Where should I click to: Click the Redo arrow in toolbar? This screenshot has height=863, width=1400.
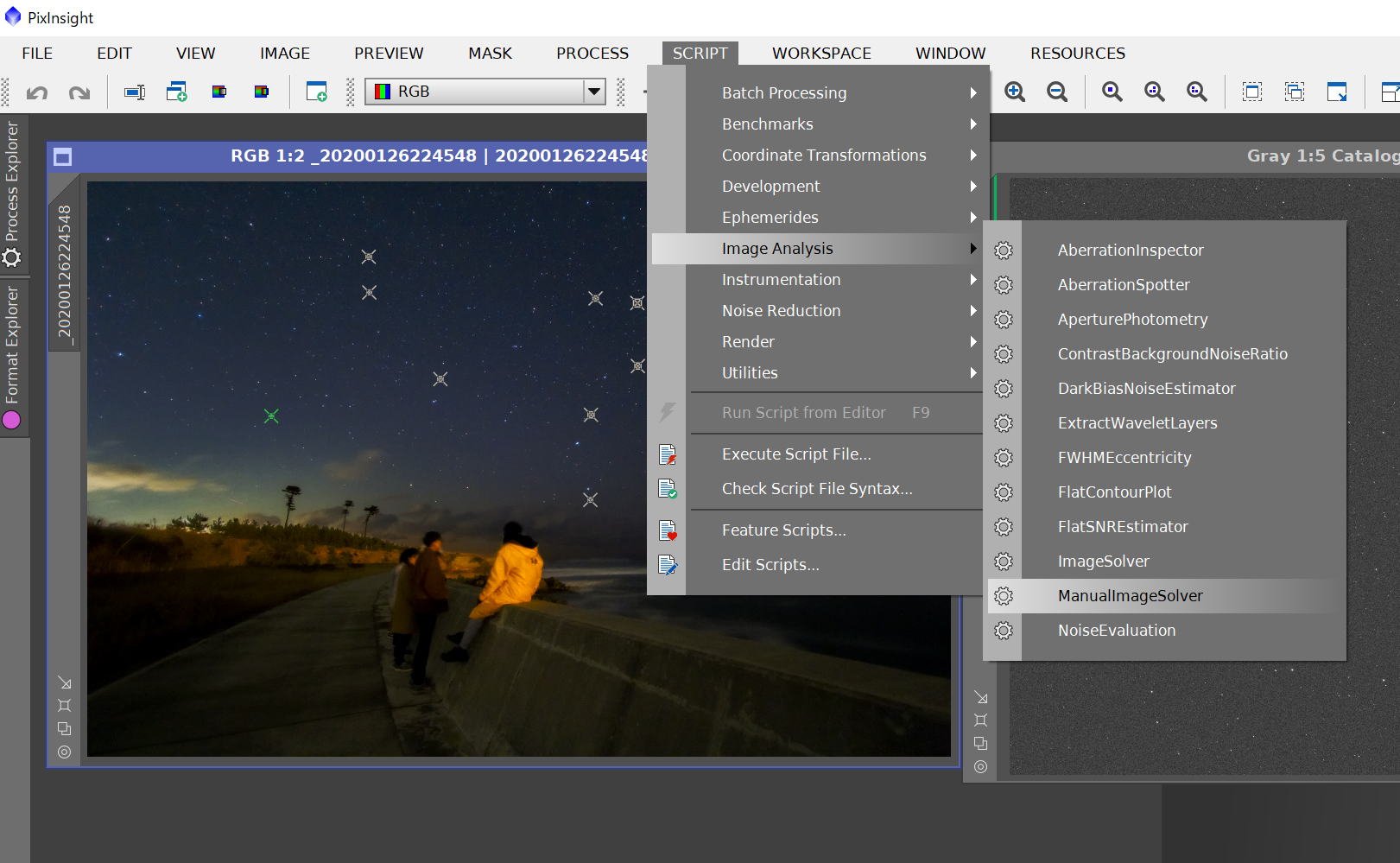(x=79, y=92)
